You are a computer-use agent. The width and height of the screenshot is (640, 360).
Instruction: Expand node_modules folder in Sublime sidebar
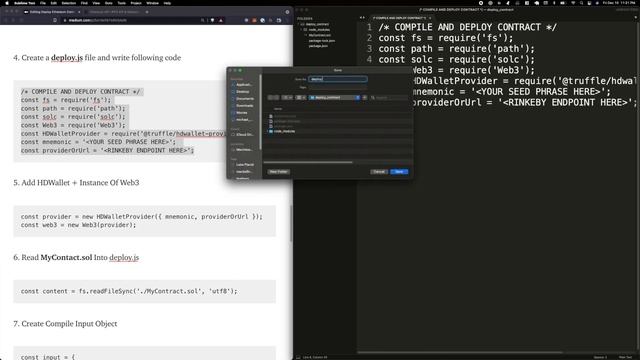tap(302, 30)
